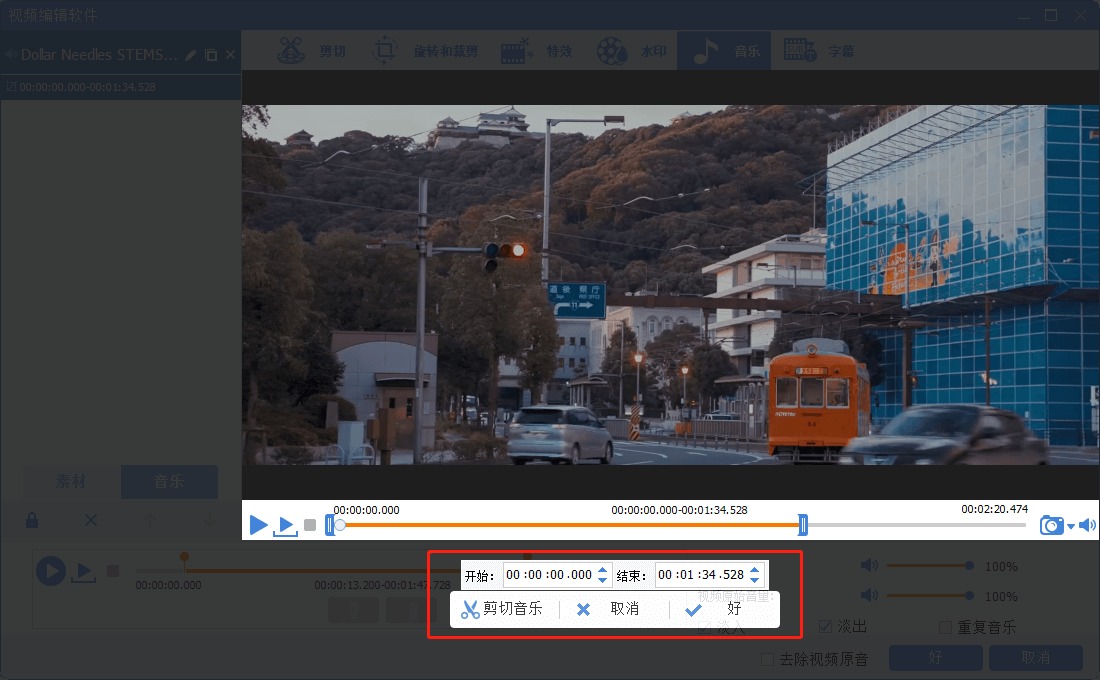This screenshot has width=1100, height=680.
Task: Select the right trim handle on the timeline
Action: pos(803,525)
